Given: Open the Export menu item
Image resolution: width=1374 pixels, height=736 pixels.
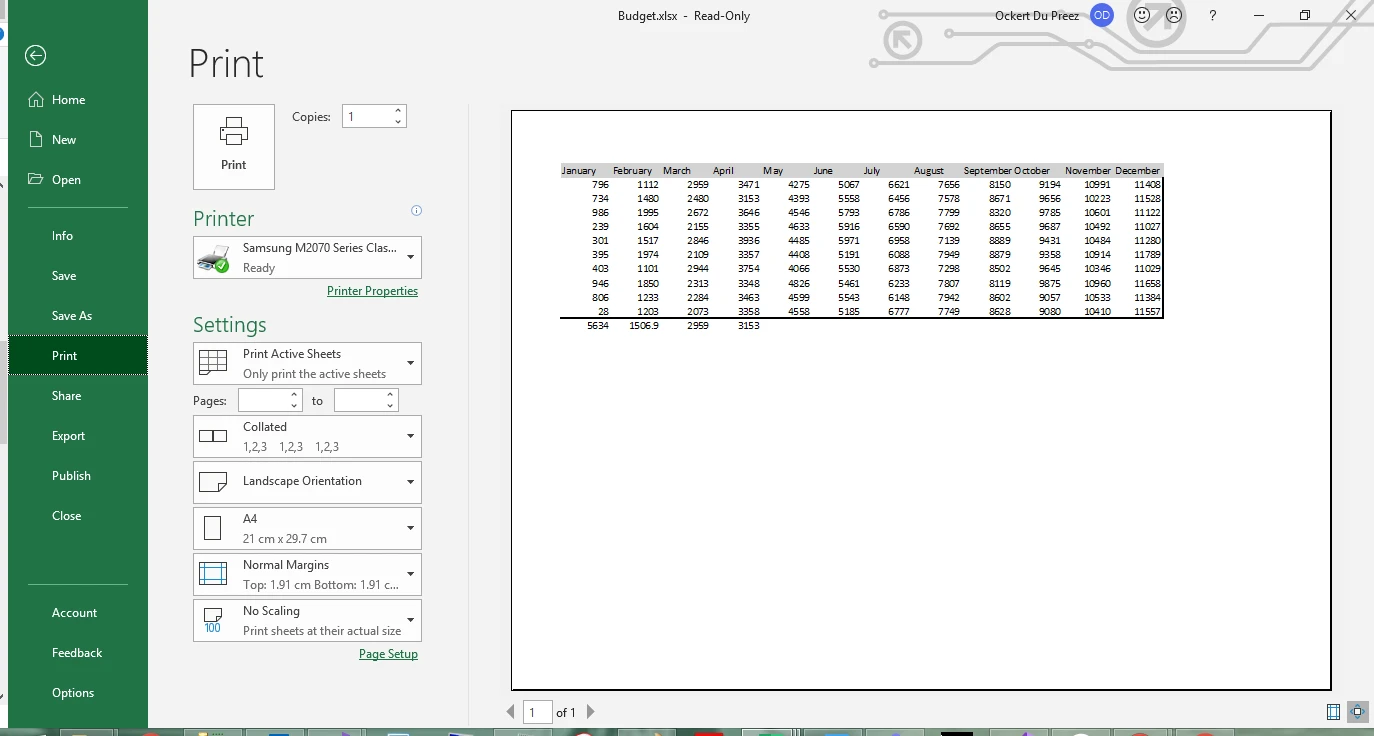Looking at the screenshot, I should [x=69, y=436].
